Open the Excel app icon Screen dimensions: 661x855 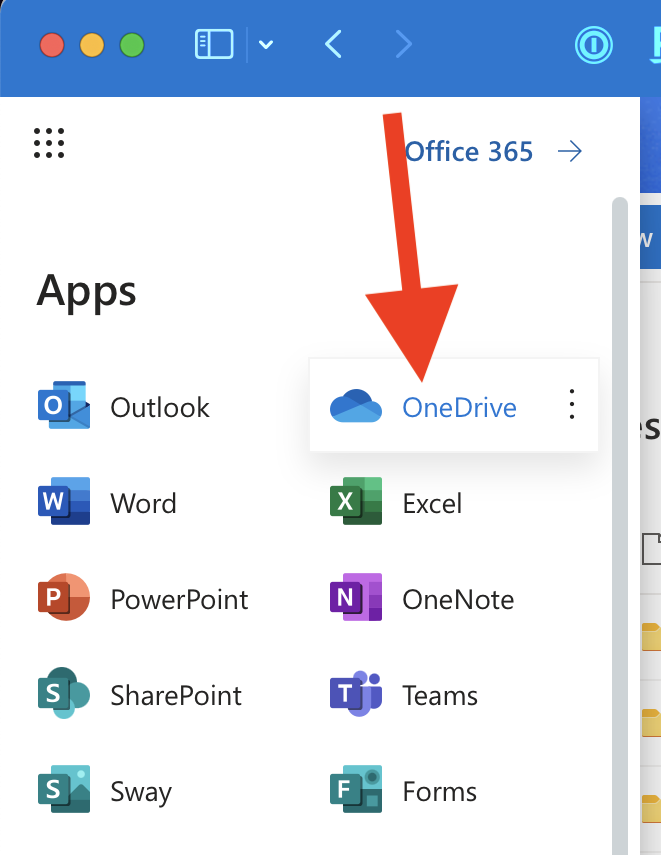[356, 501]
